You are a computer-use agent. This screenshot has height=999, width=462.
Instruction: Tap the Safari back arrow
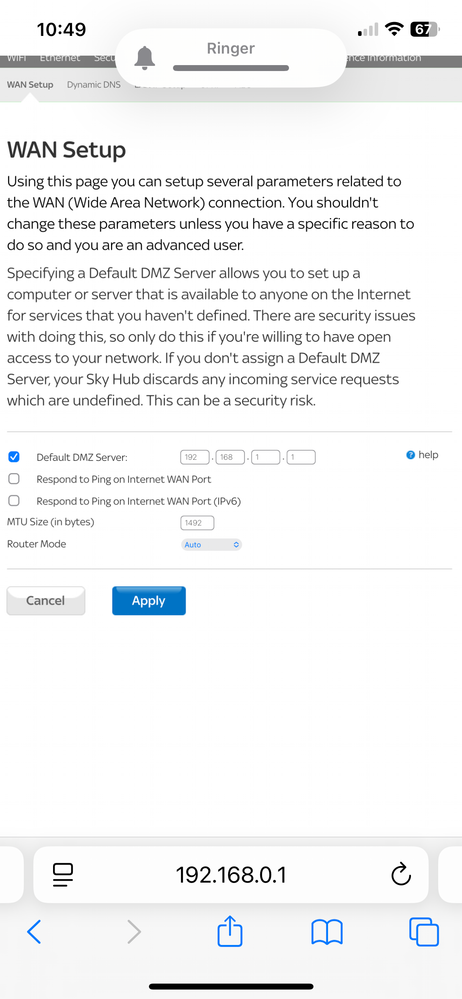click(34, 931)
